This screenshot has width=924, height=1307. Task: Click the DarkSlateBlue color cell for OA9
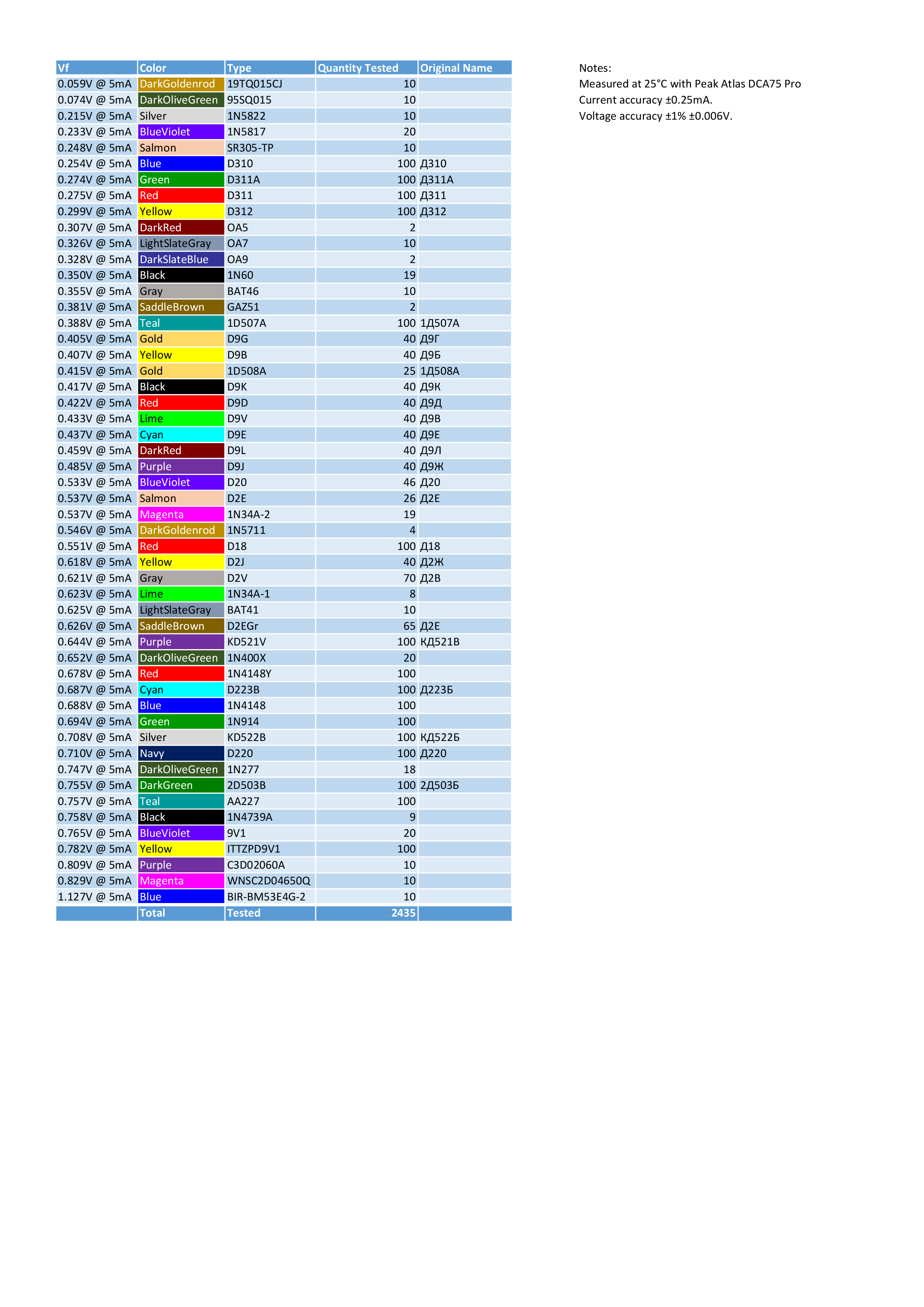point(181,259)
